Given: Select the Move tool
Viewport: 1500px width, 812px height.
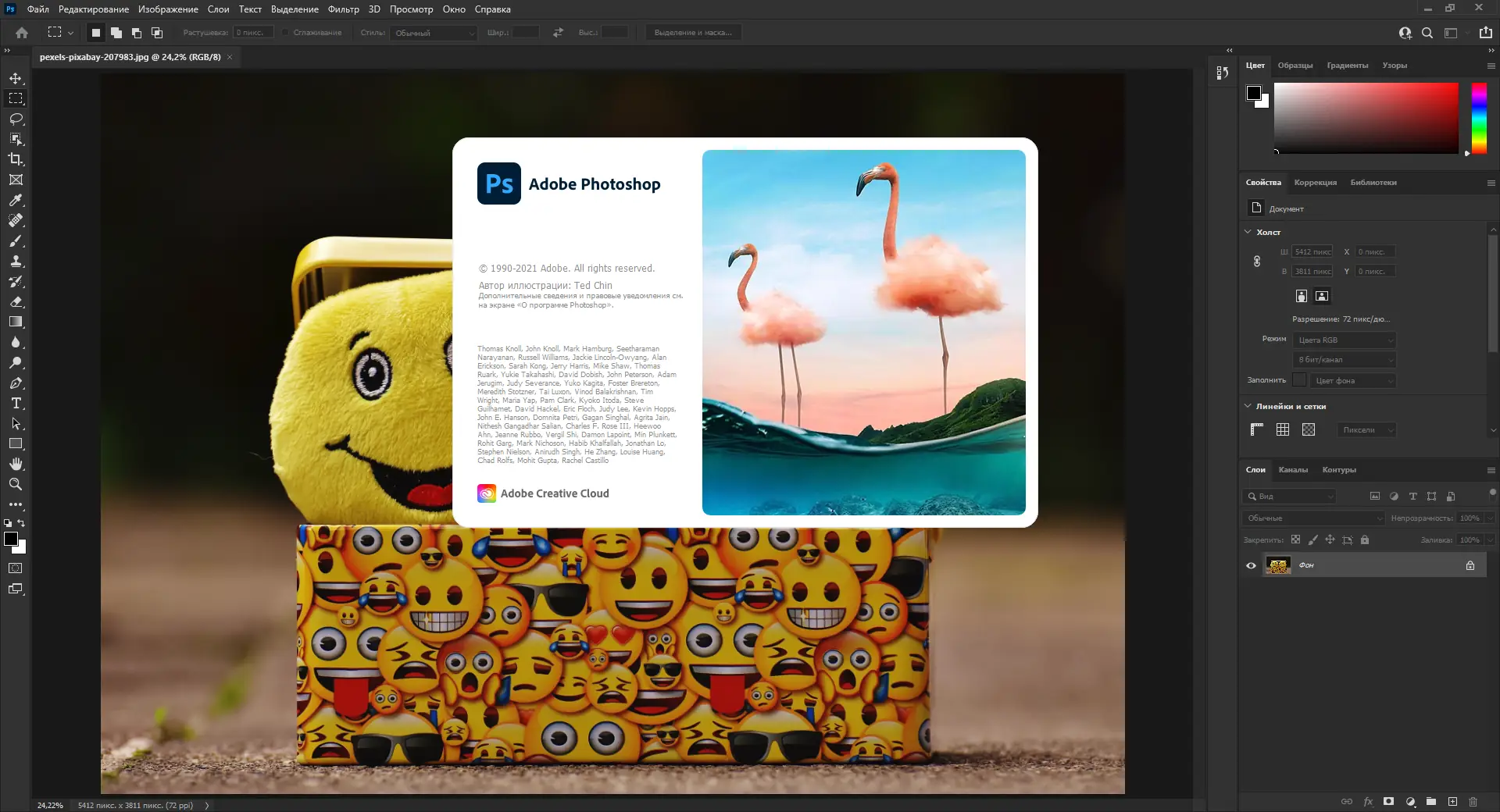Looking at the screenshot, I should (16, 78).
